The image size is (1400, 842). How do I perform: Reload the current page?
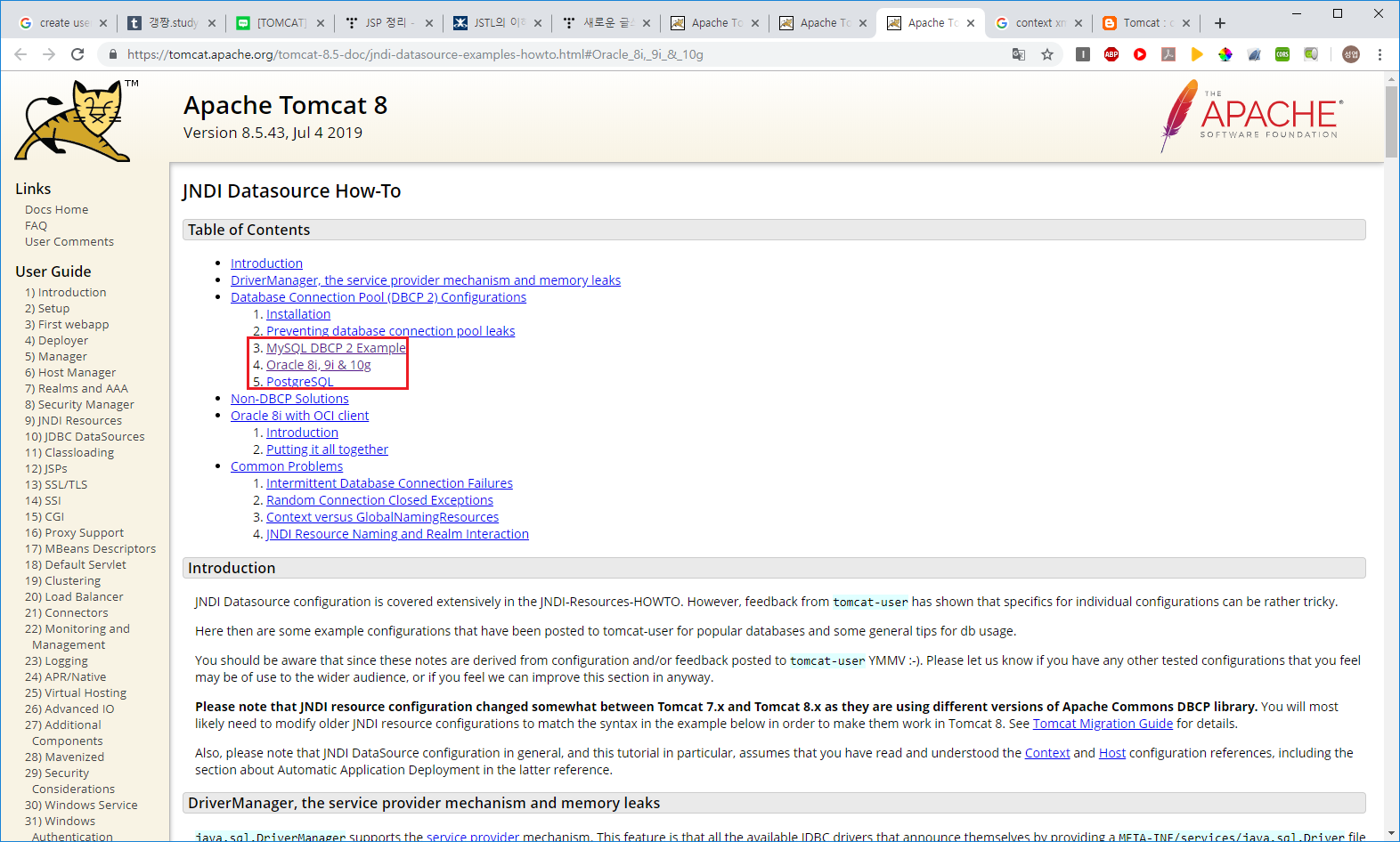click(x=77, y=54)
